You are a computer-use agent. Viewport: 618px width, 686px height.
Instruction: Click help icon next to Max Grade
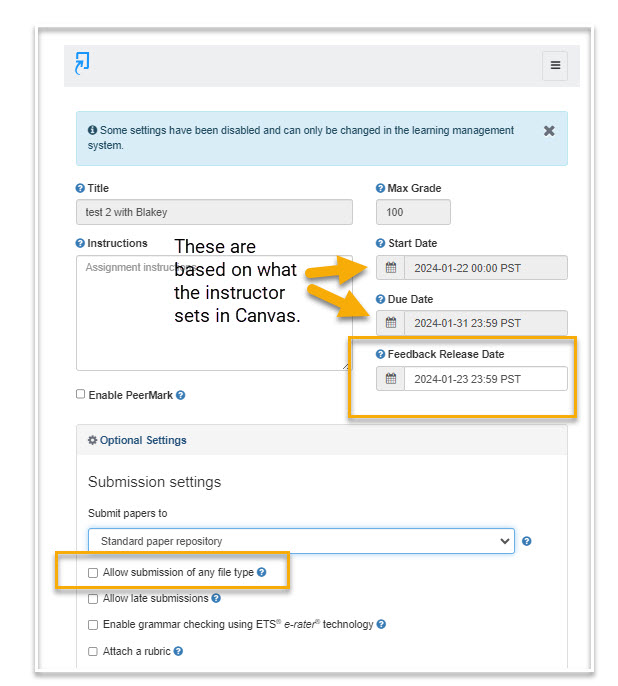(380, 188)
